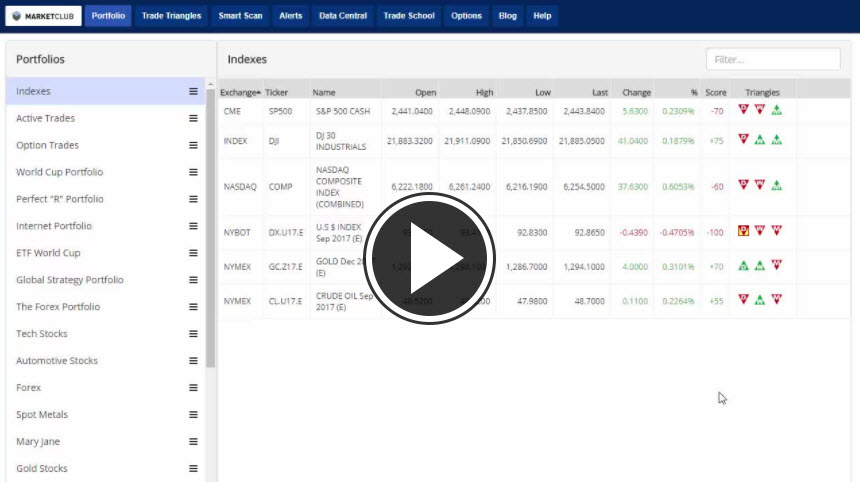This screenshot has width=860, height=482.
Task: Go to Data Central in navigation
Action: pos(343,16)
